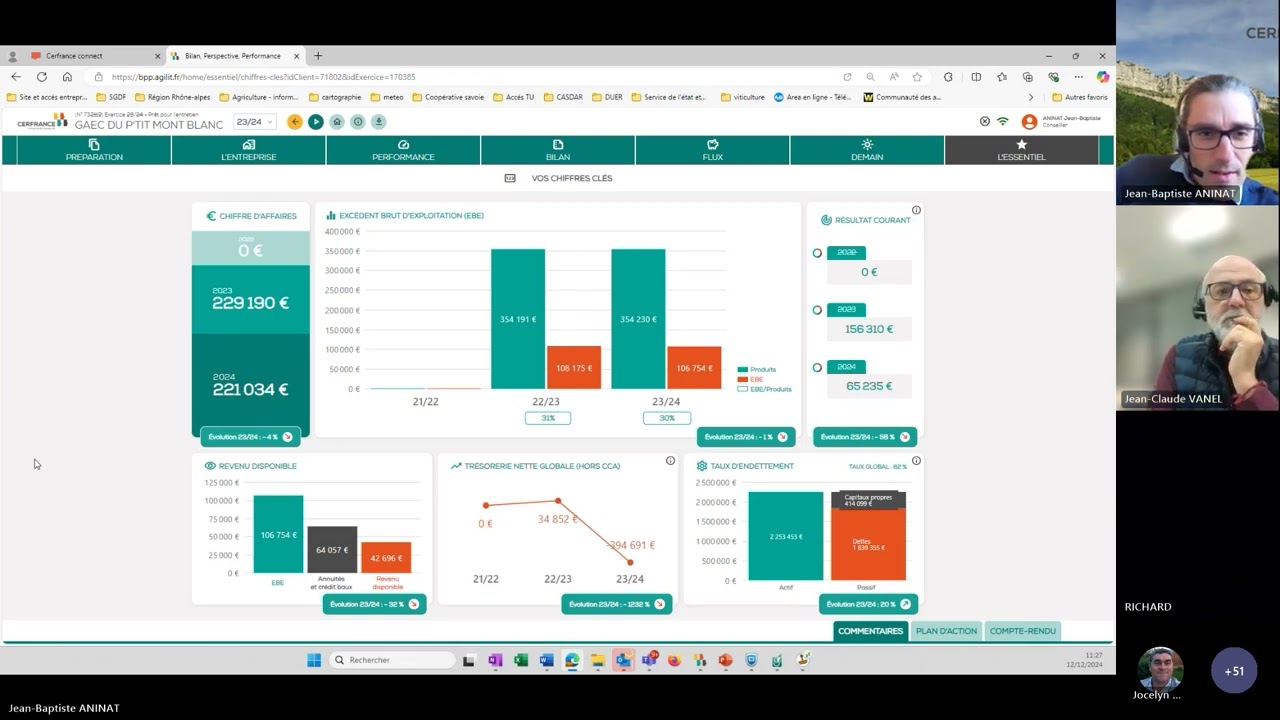1280x720 pixels.
Task: Open the PREPARATION tab
Action: [x=94, y=150]
